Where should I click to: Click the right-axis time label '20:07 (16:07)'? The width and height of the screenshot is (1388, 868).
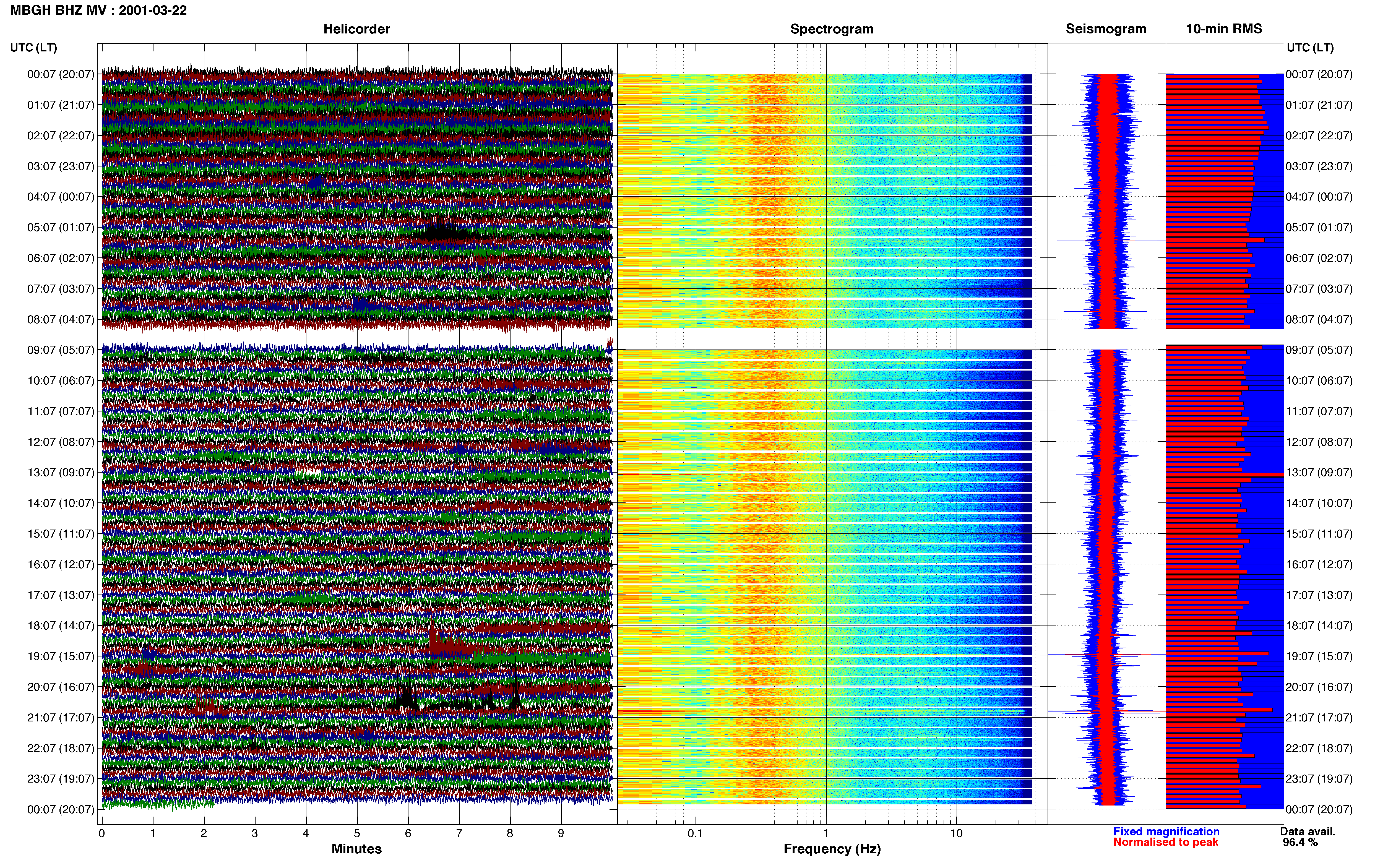pos(1319,687)
